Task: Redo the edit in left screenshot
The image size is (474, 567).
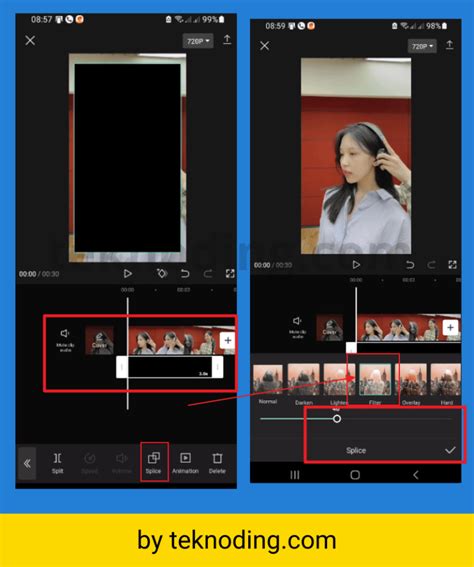Action: click(208, 274)
